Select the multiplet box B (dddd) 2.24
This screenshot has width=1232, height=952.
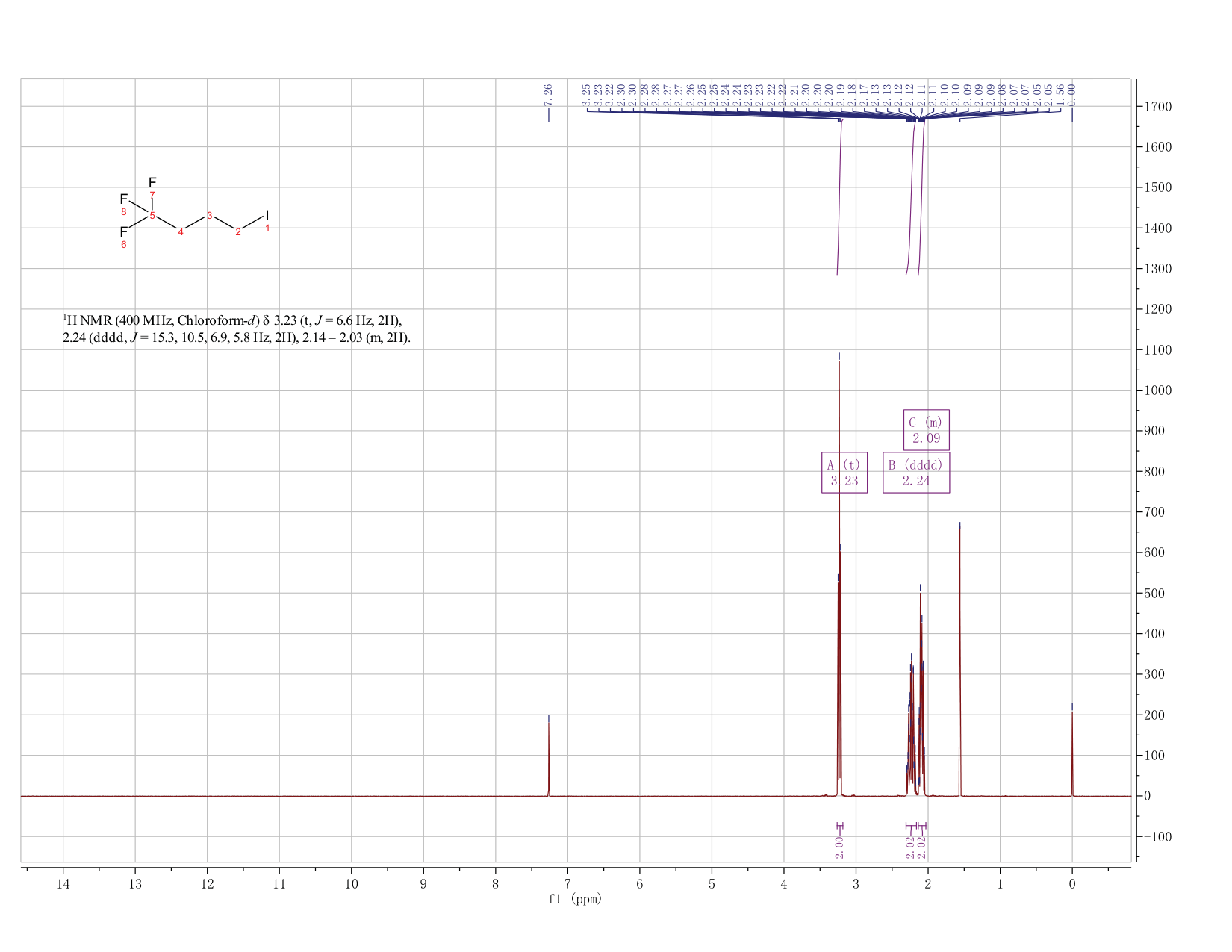pyautogui.click(x=916, y=473)
